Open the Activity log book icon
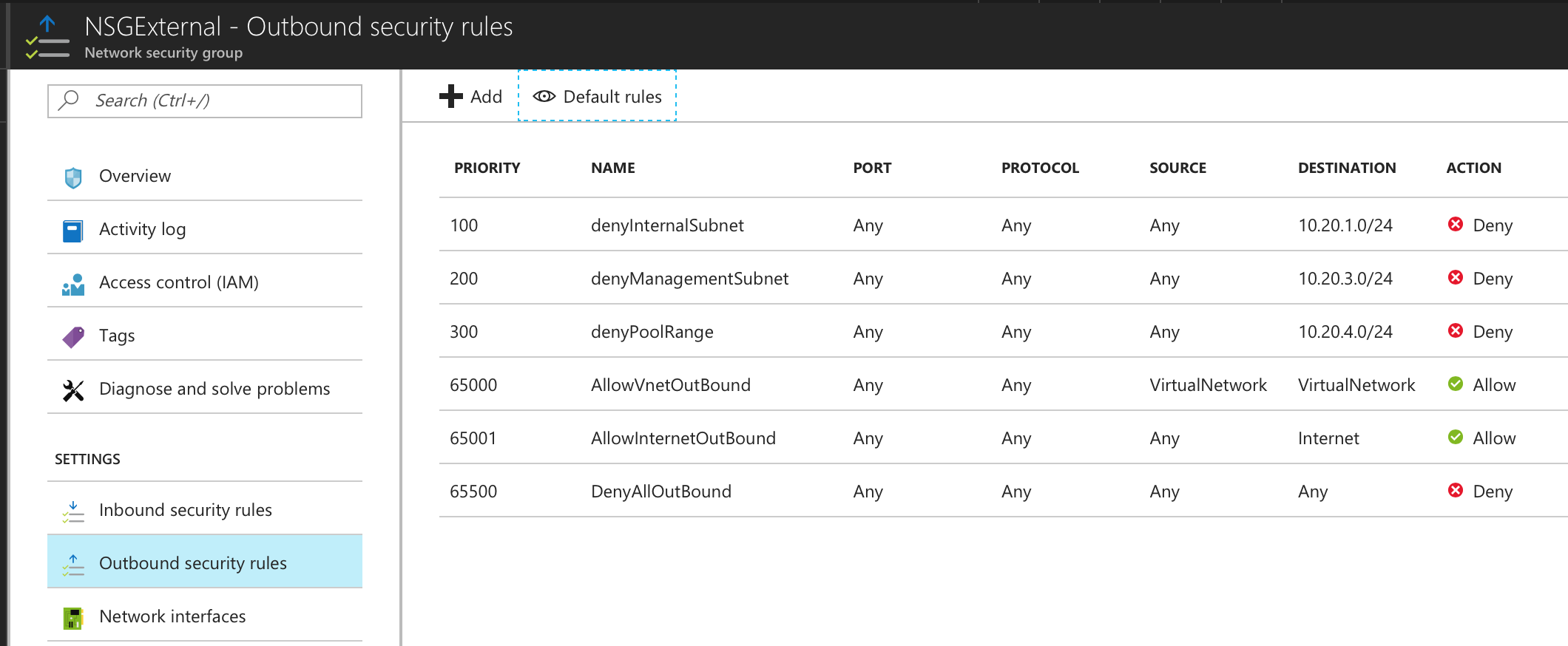 [72, 231]
